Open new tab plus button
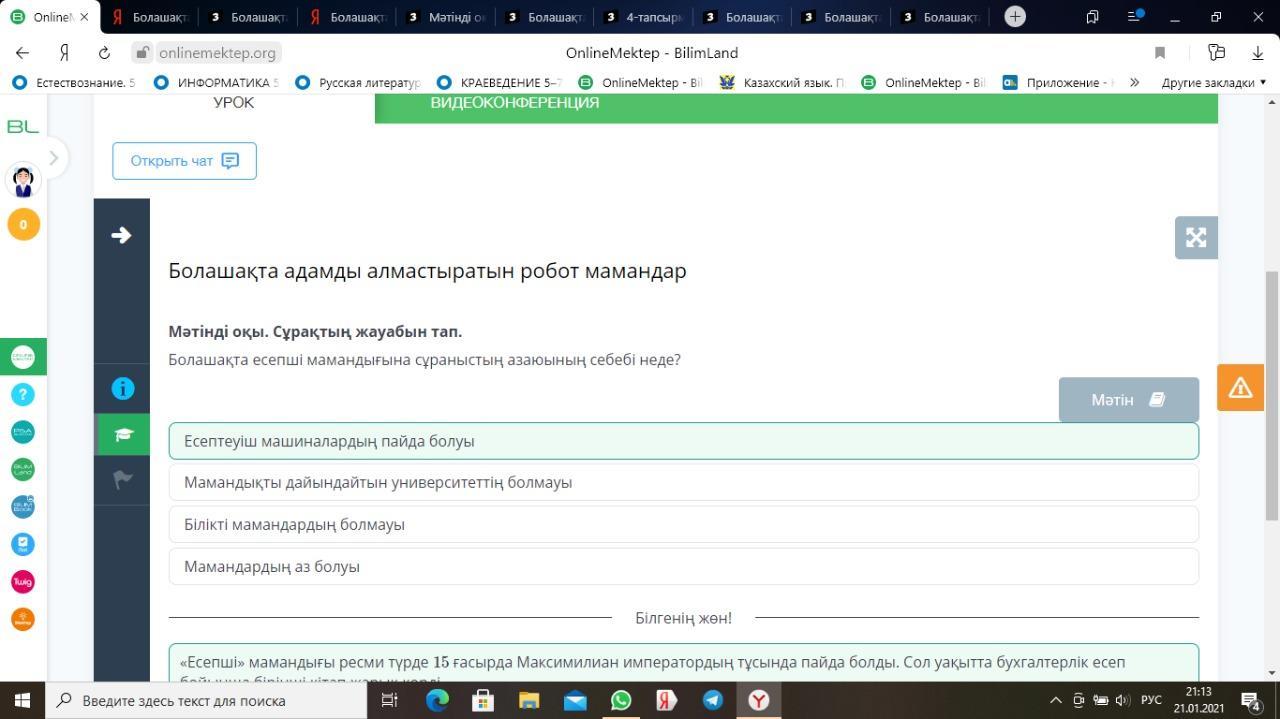The width and height of the screenshot is (1280, 719). tap(1015, 16)
